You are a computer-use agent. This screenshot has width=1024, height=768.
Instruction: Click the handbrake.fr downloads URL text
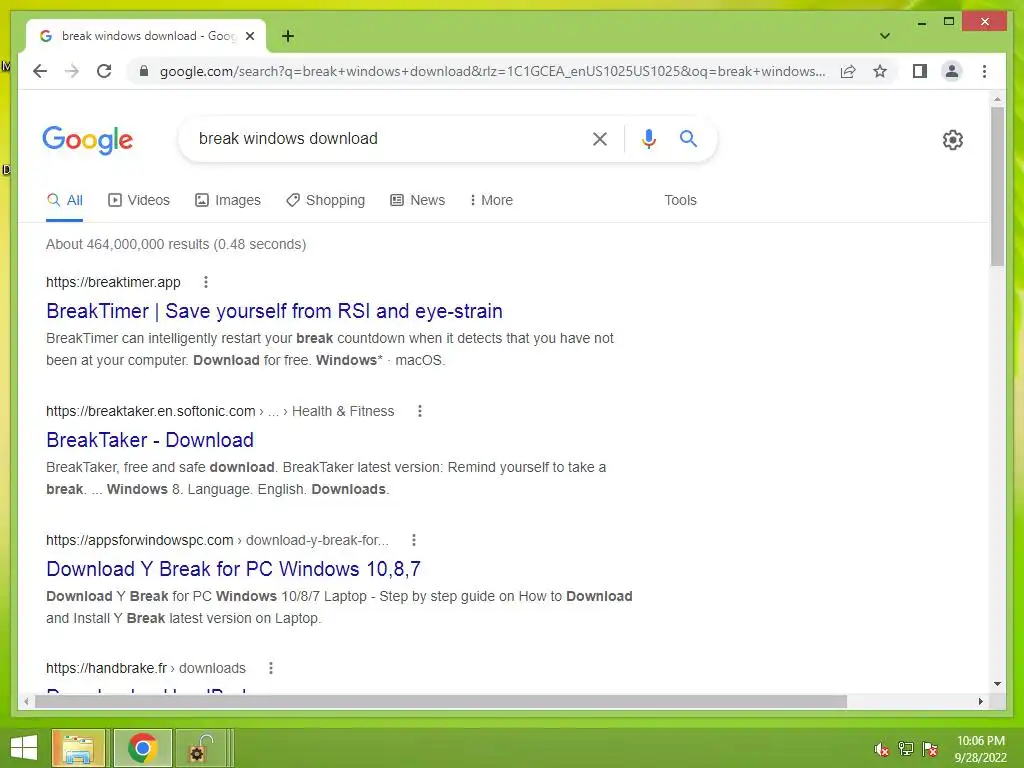coord(146,669)
